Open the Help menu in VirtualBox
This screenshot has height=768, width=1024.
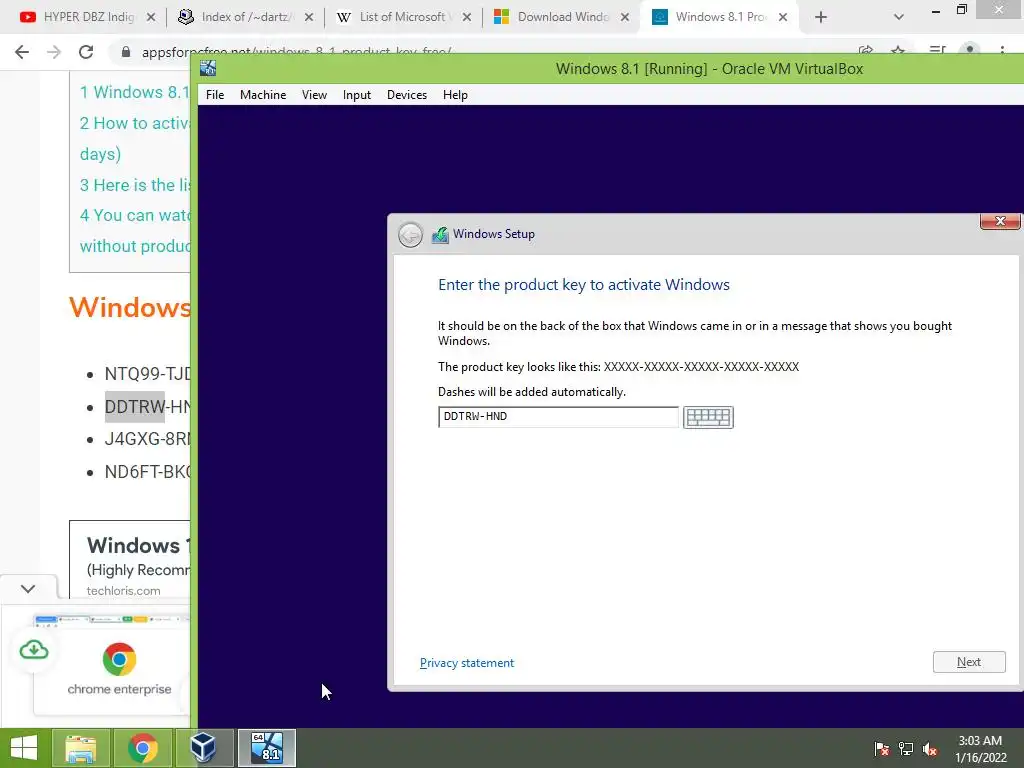(455, 95)
